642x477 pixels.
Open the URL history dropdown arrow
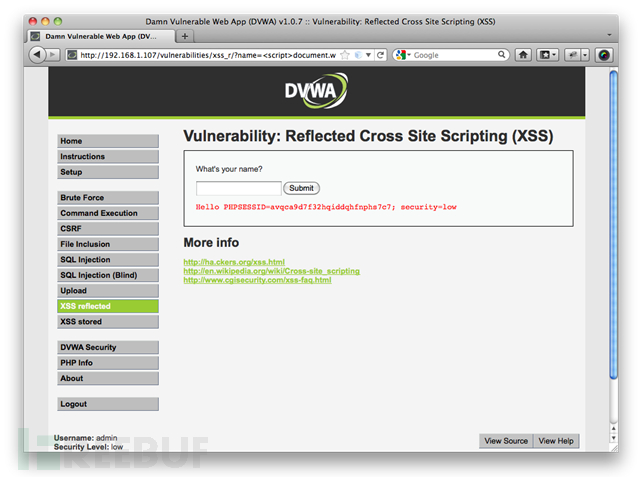point(368,55)
